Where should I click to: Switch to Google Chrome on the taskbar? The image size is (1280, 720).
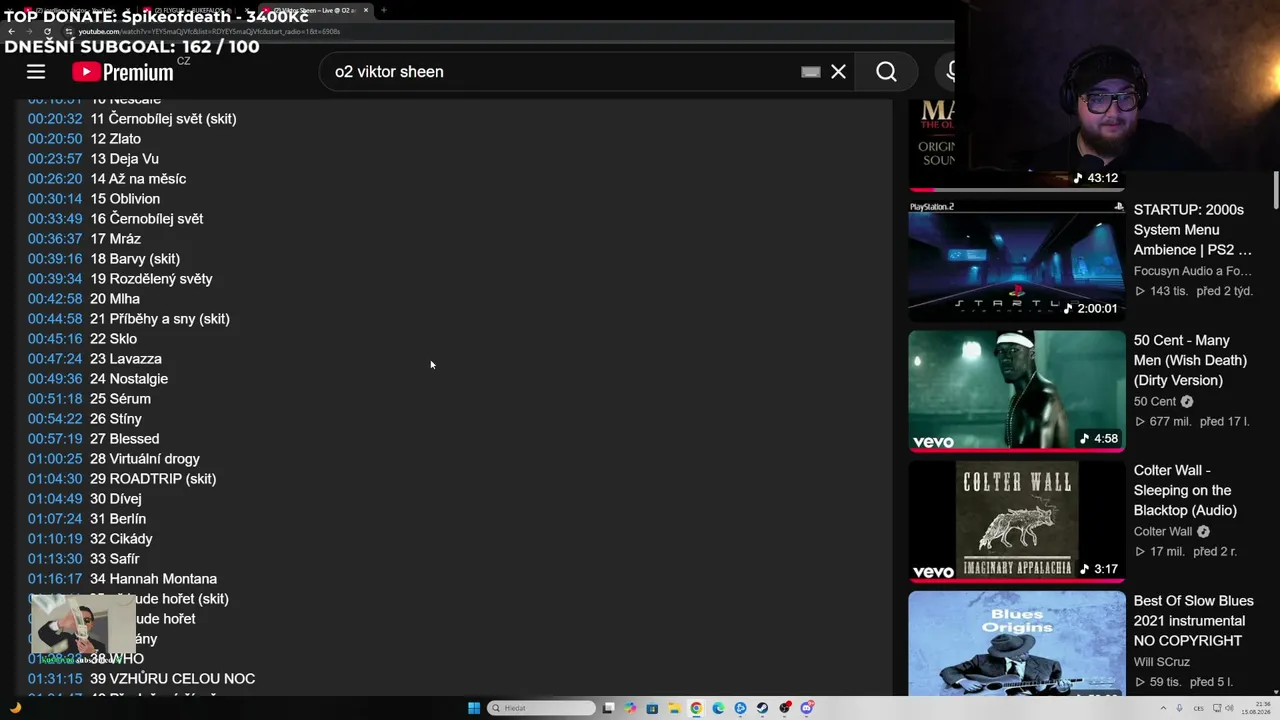point(696,708)
